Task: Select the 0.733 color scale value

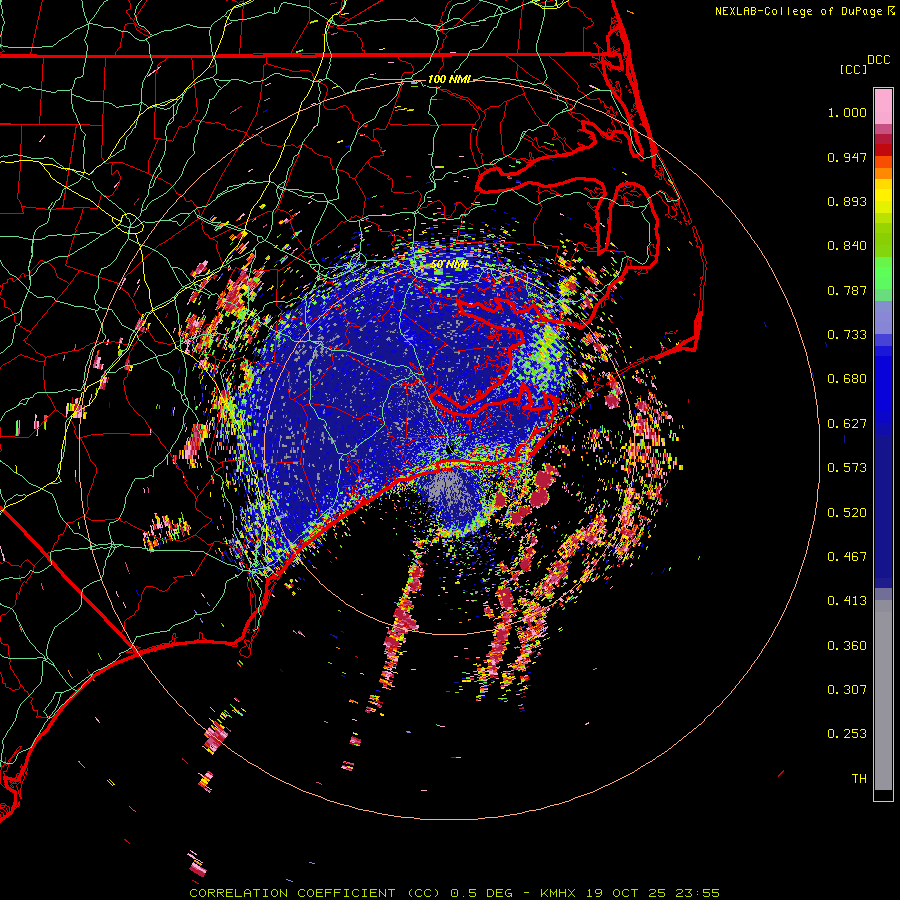Action: (847, 335)
